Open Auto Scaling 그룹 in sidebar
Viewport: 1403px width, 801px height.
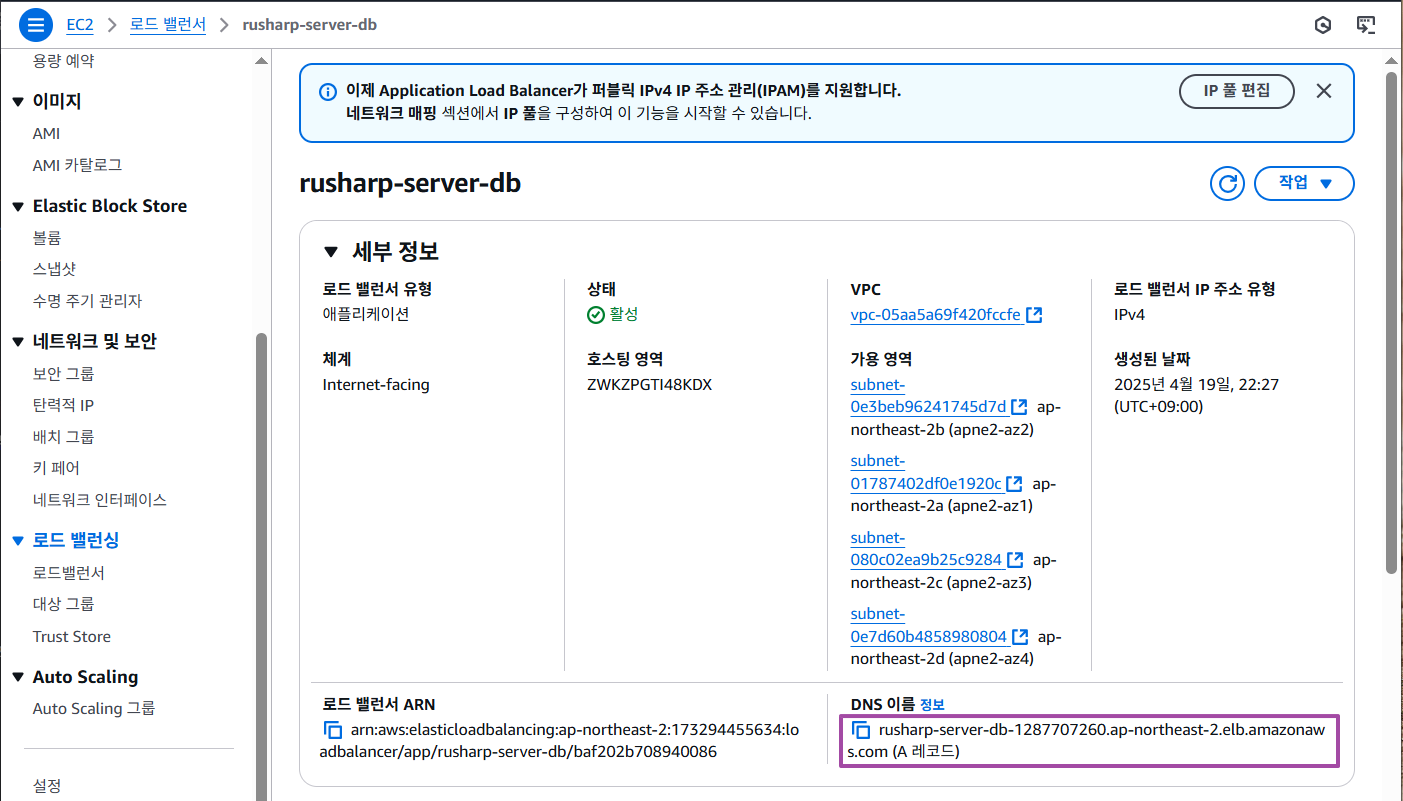(94, 709)
